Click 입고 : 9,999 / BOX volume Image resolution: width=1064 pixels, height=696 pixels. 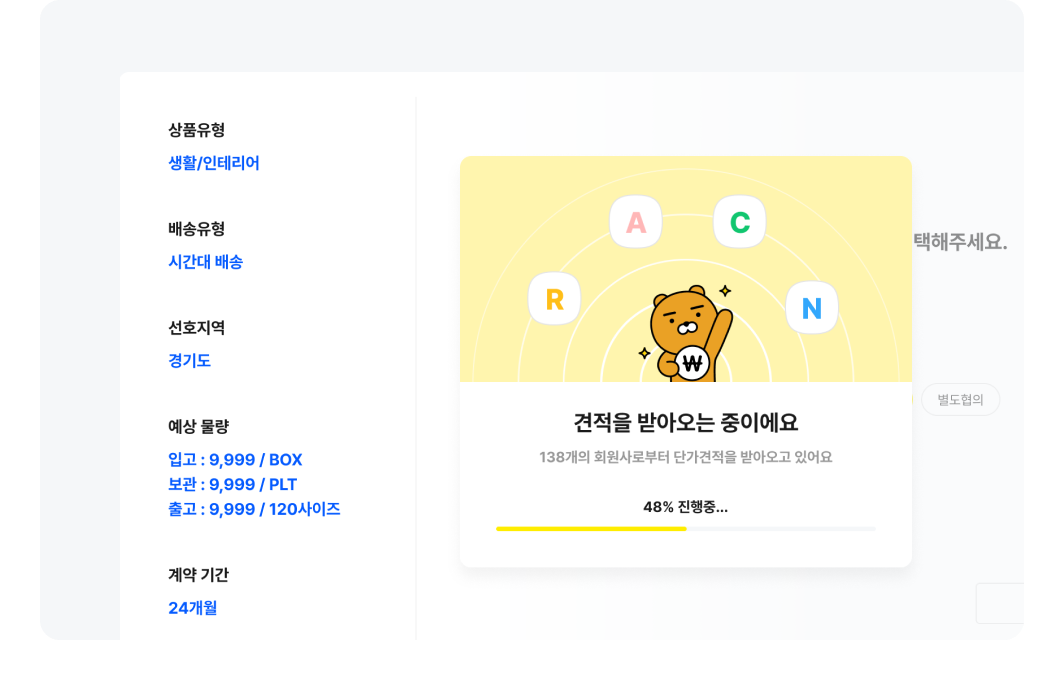[x=235, y=460]
